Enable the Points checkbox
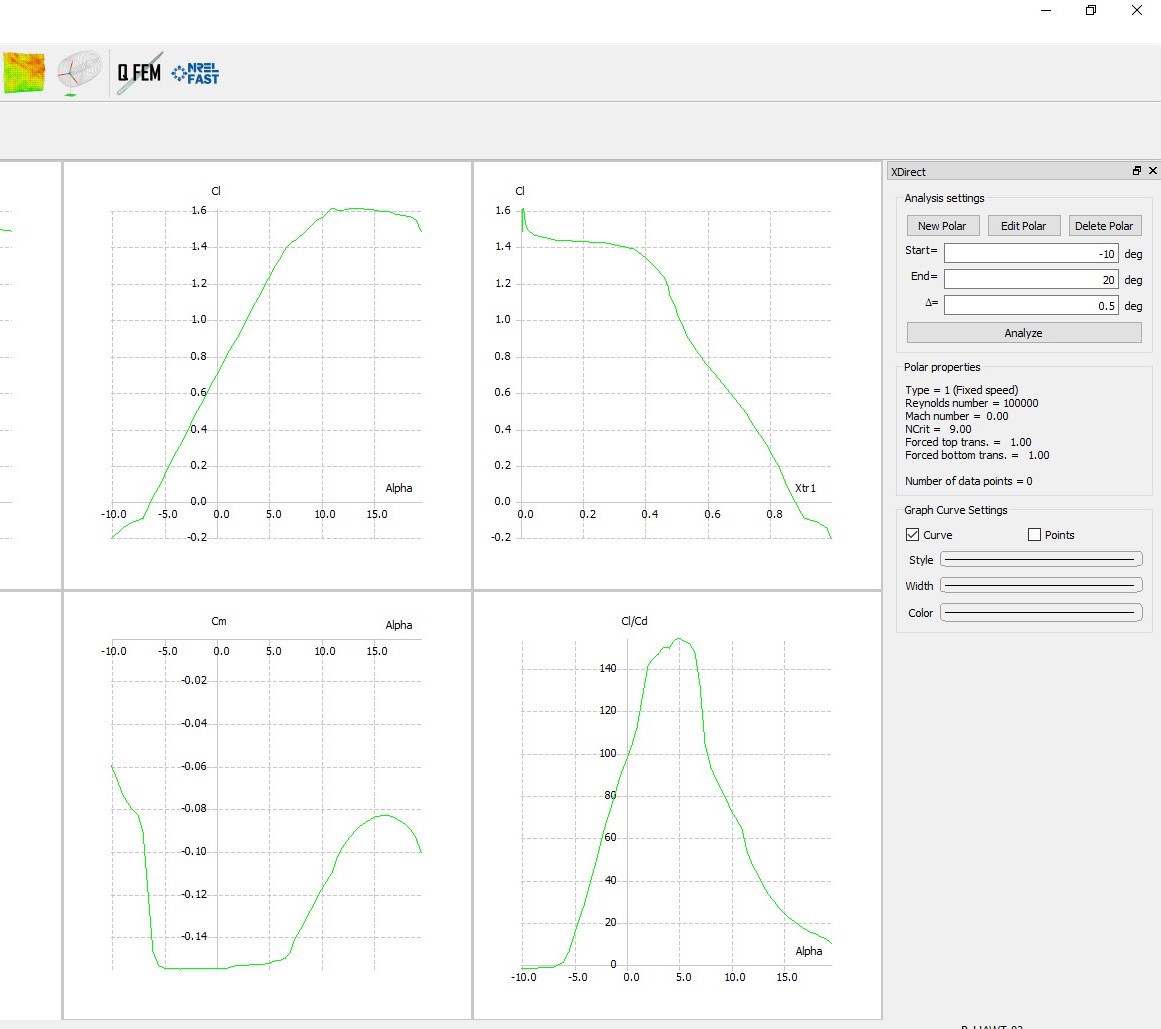 1034,534
